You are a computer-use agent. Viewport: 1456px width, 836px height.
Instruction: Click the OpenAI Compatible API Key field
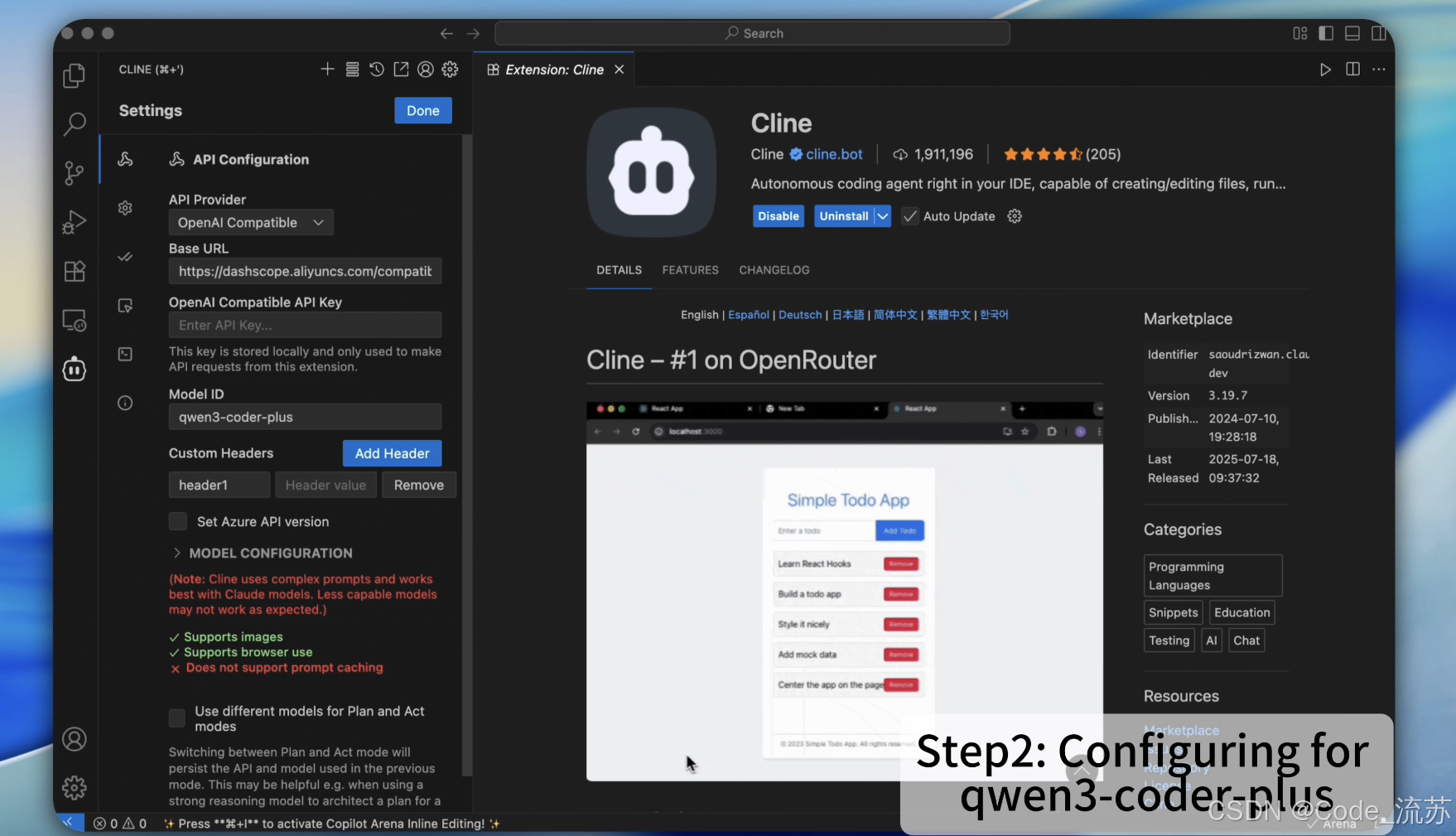305,325
